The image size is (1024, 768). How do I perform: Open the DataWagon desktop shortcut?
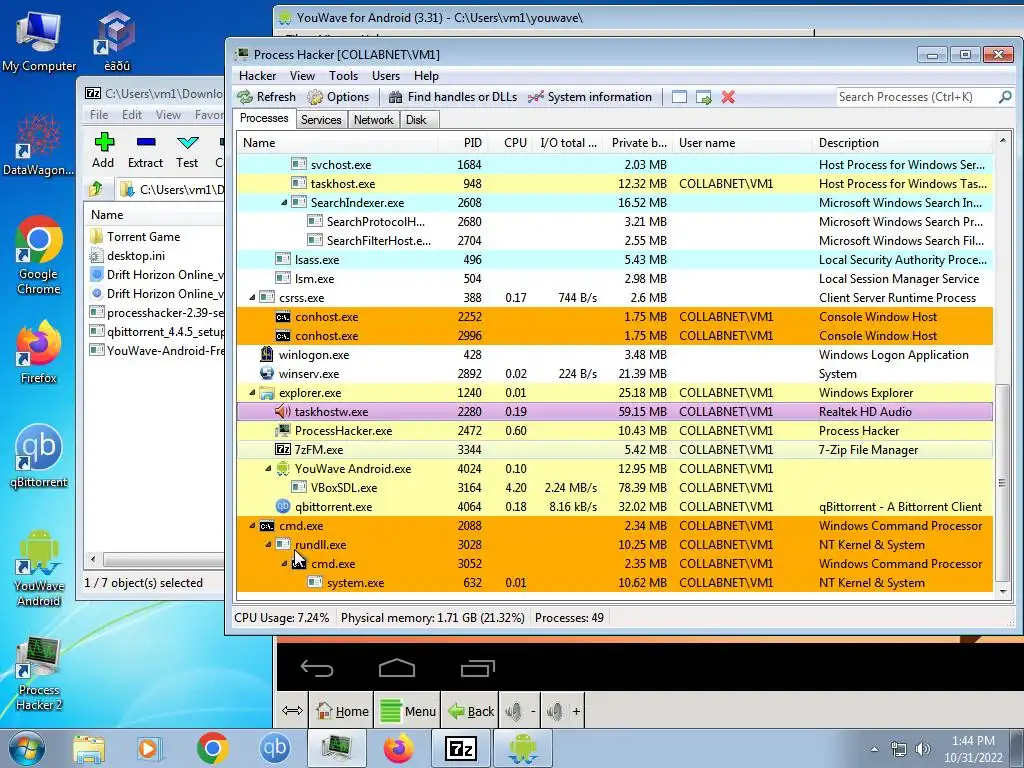point(38,145)
